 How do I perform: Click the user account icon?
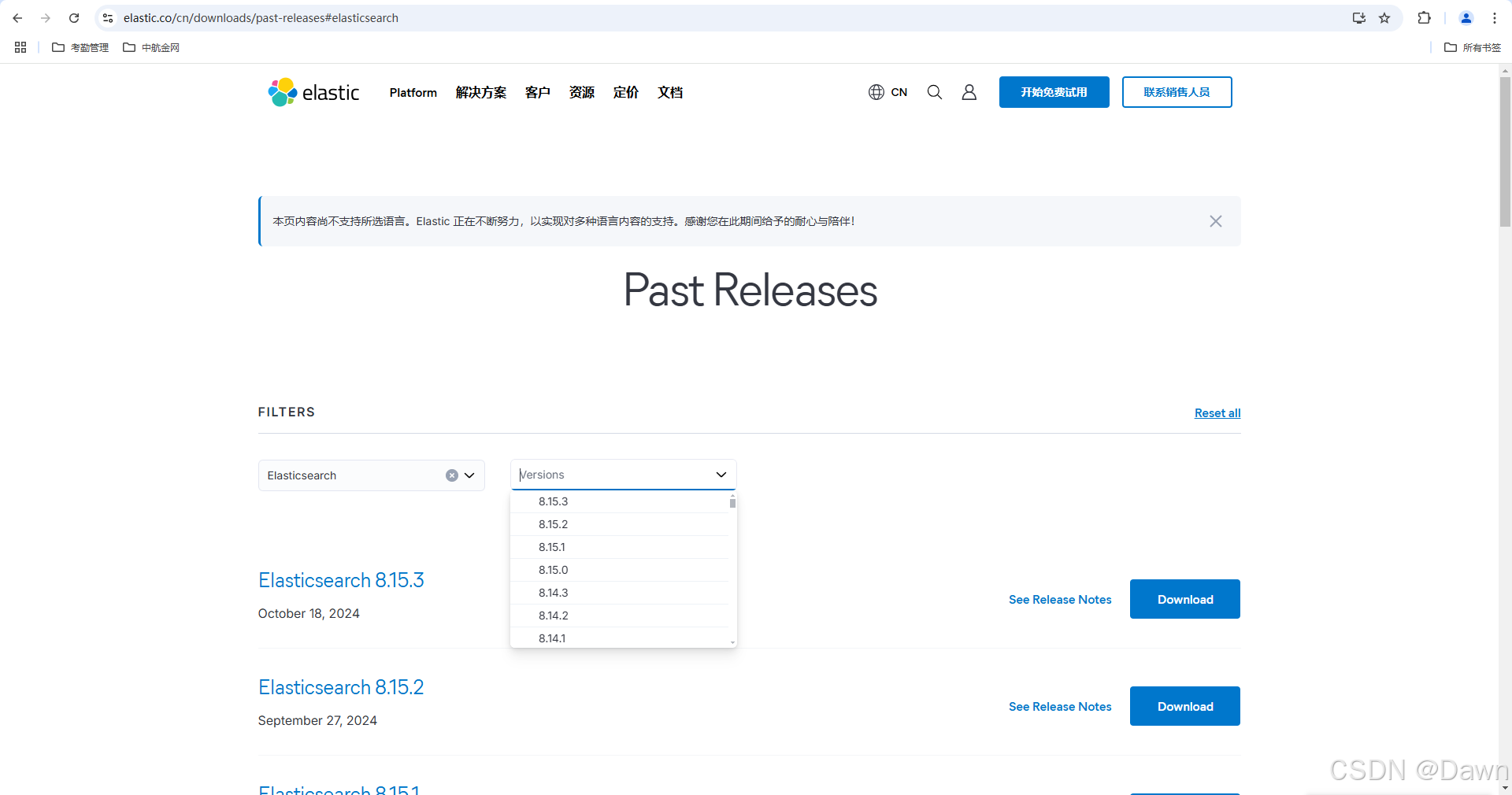[969, 92]
